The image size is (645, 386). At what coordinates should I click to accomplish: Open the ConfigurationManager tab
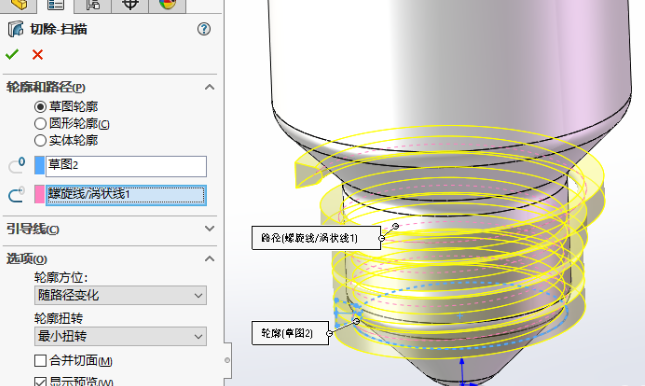[x=93, y=5]
